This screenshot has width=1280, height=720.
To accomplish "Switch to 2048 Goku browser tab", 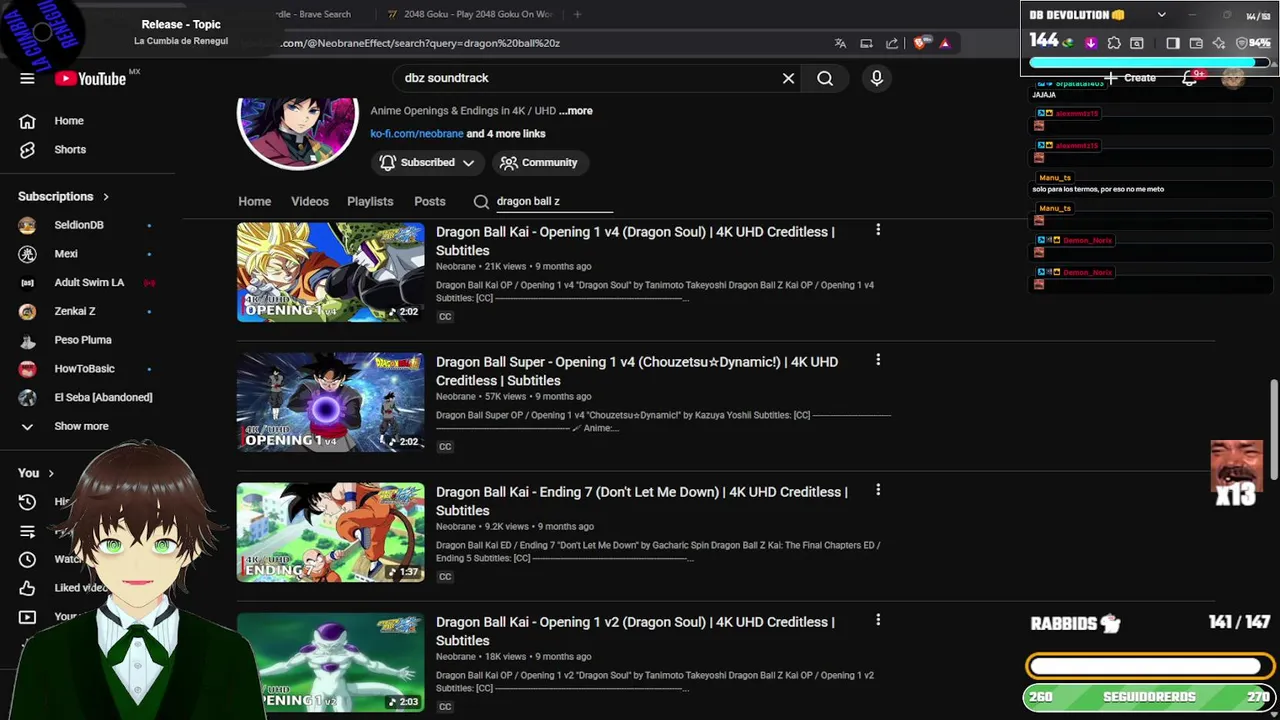I will 470,14.
